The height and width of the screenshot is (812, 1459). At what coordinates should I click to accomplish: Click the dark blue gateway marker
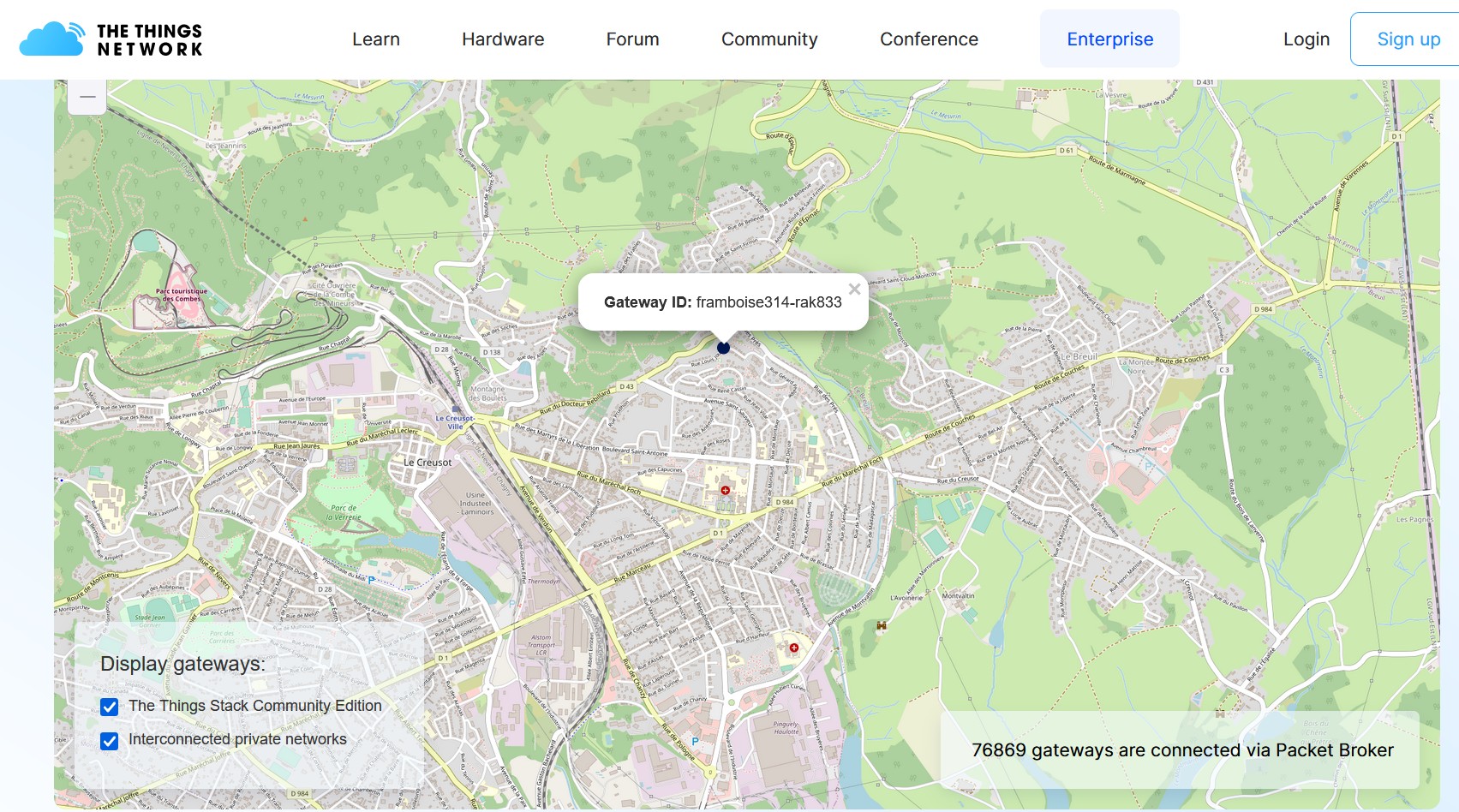(x=723, y=348)
